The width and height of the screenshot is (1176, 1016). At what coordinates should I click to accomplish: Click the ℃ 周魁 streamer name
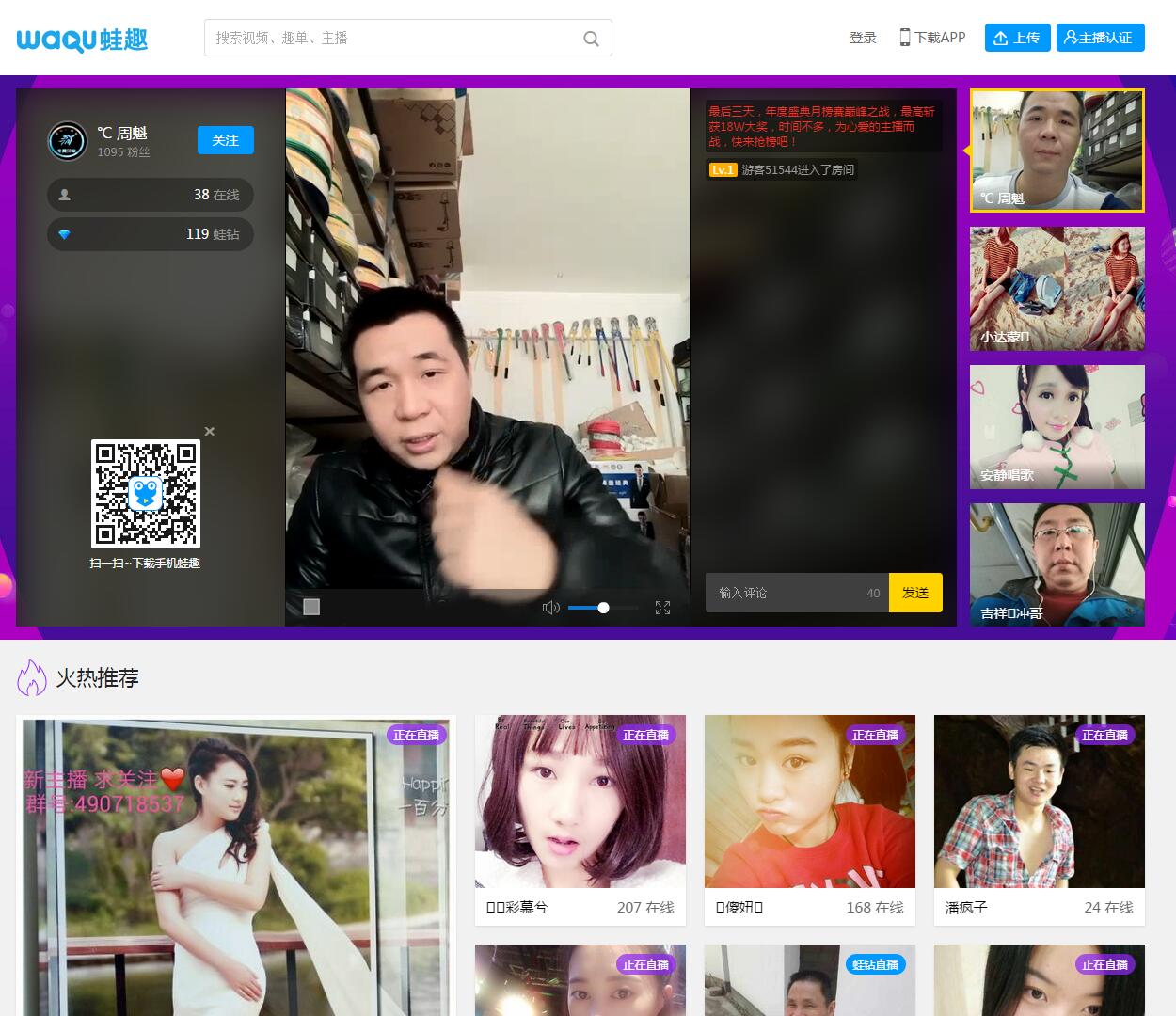point(122,133)
